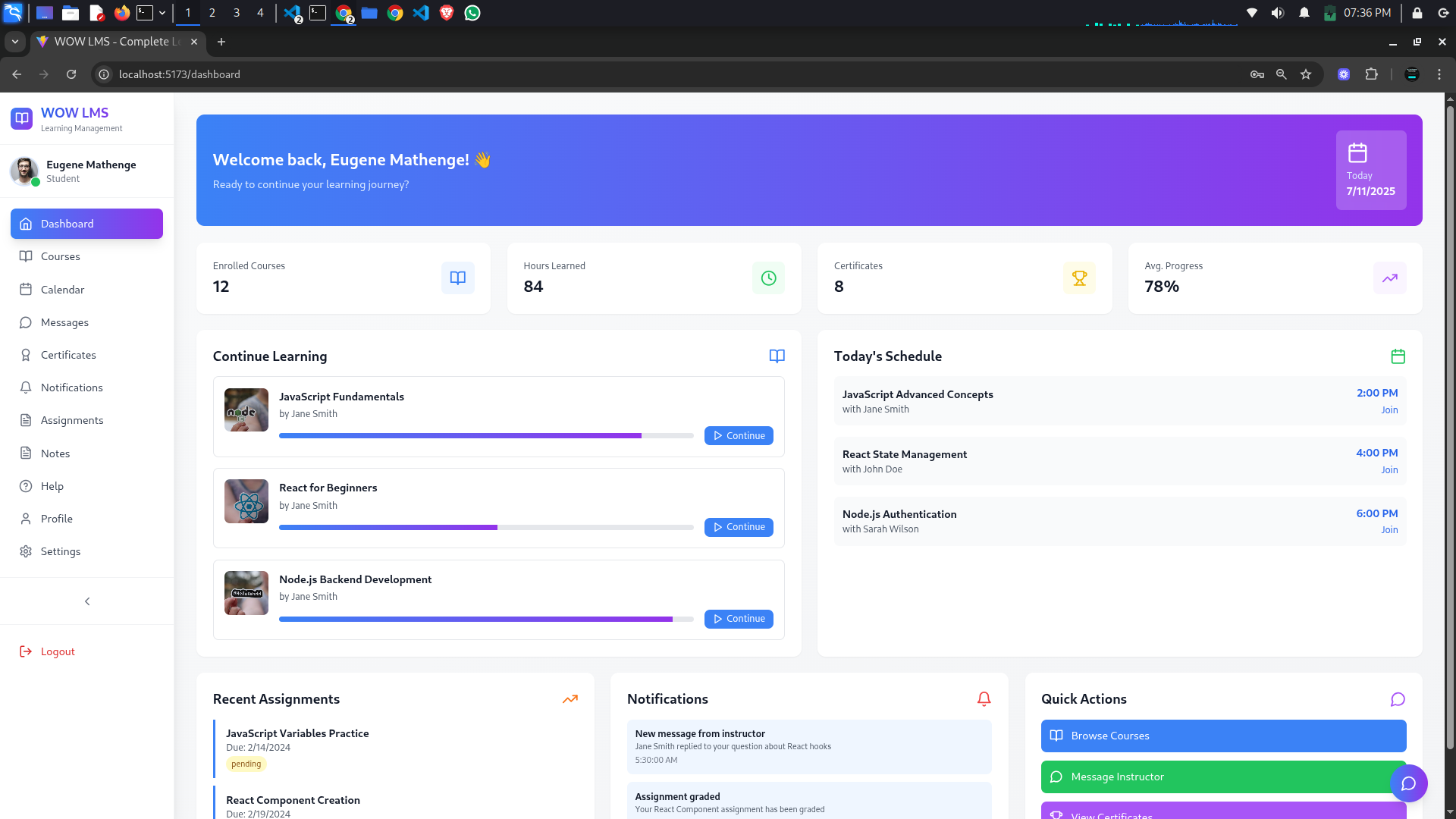Click the JavaScript Fundamentals progress bar
The image size is (1456, 819).
[485, 436]
